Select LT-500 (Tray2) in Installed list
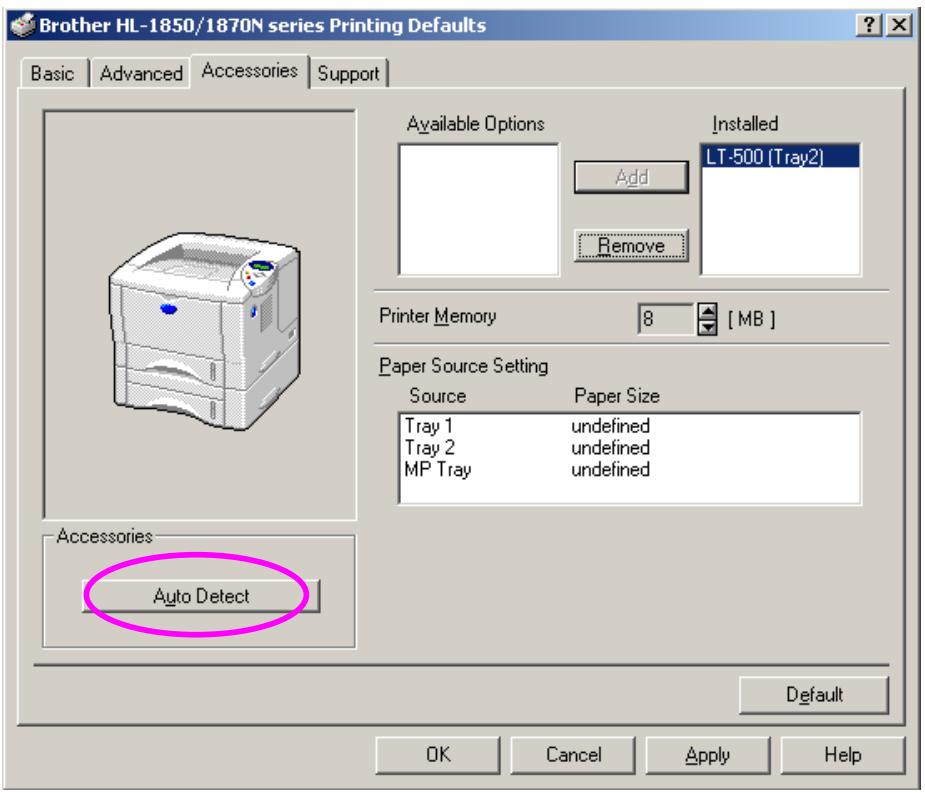Screen dimensions: 925x793 click(x=780, y=157)
